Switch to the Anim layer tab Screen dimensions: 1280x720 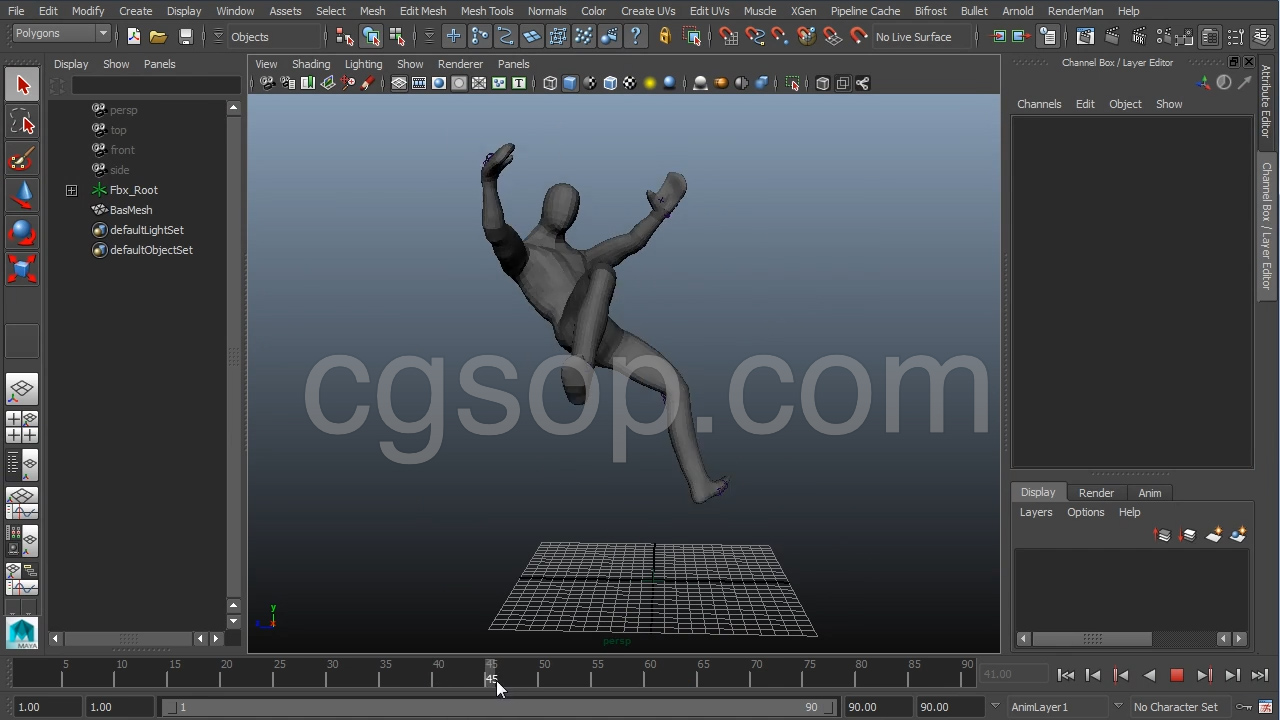[1150, 493]
